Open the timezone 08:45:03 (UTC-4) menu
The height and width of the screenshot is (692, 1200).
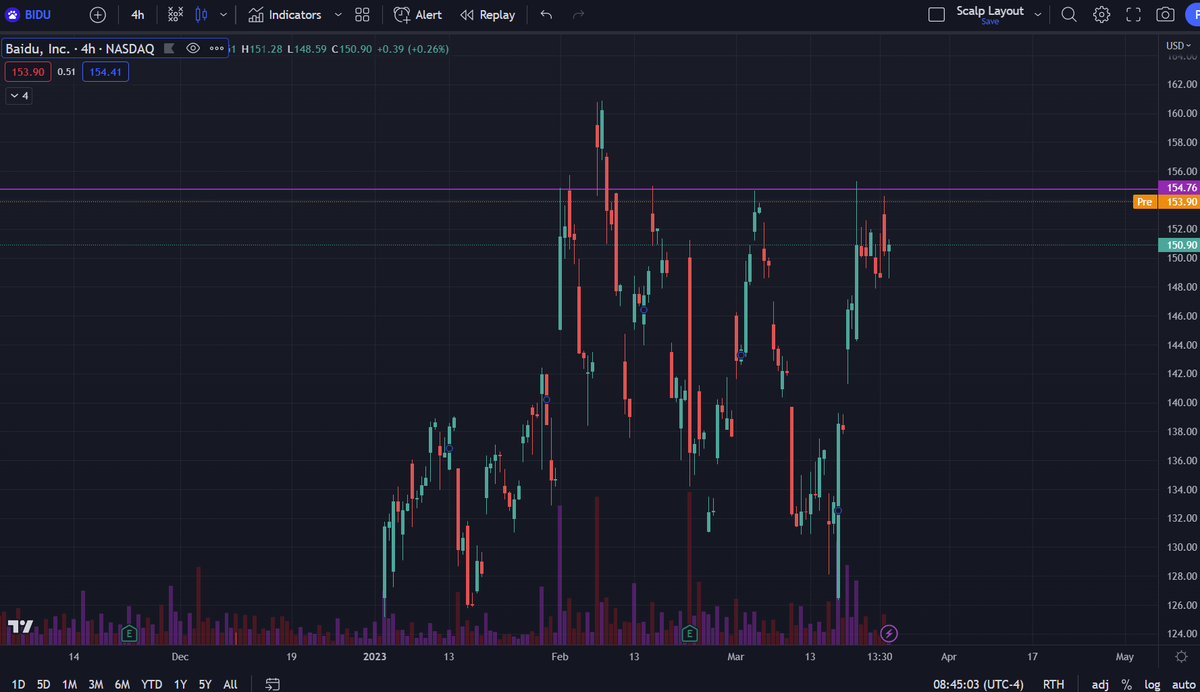click(x=979, y=684)
